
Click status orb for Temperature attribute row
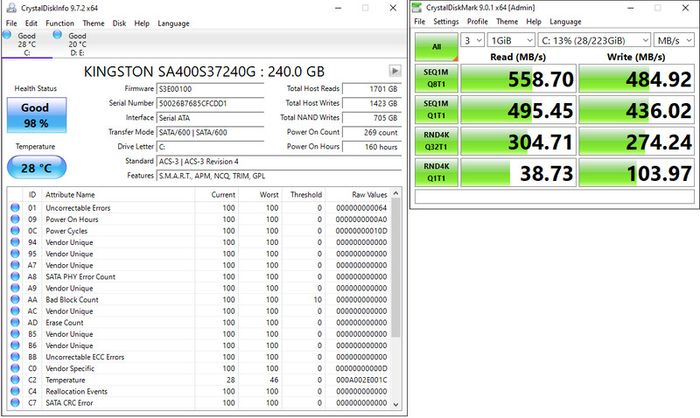15,380
